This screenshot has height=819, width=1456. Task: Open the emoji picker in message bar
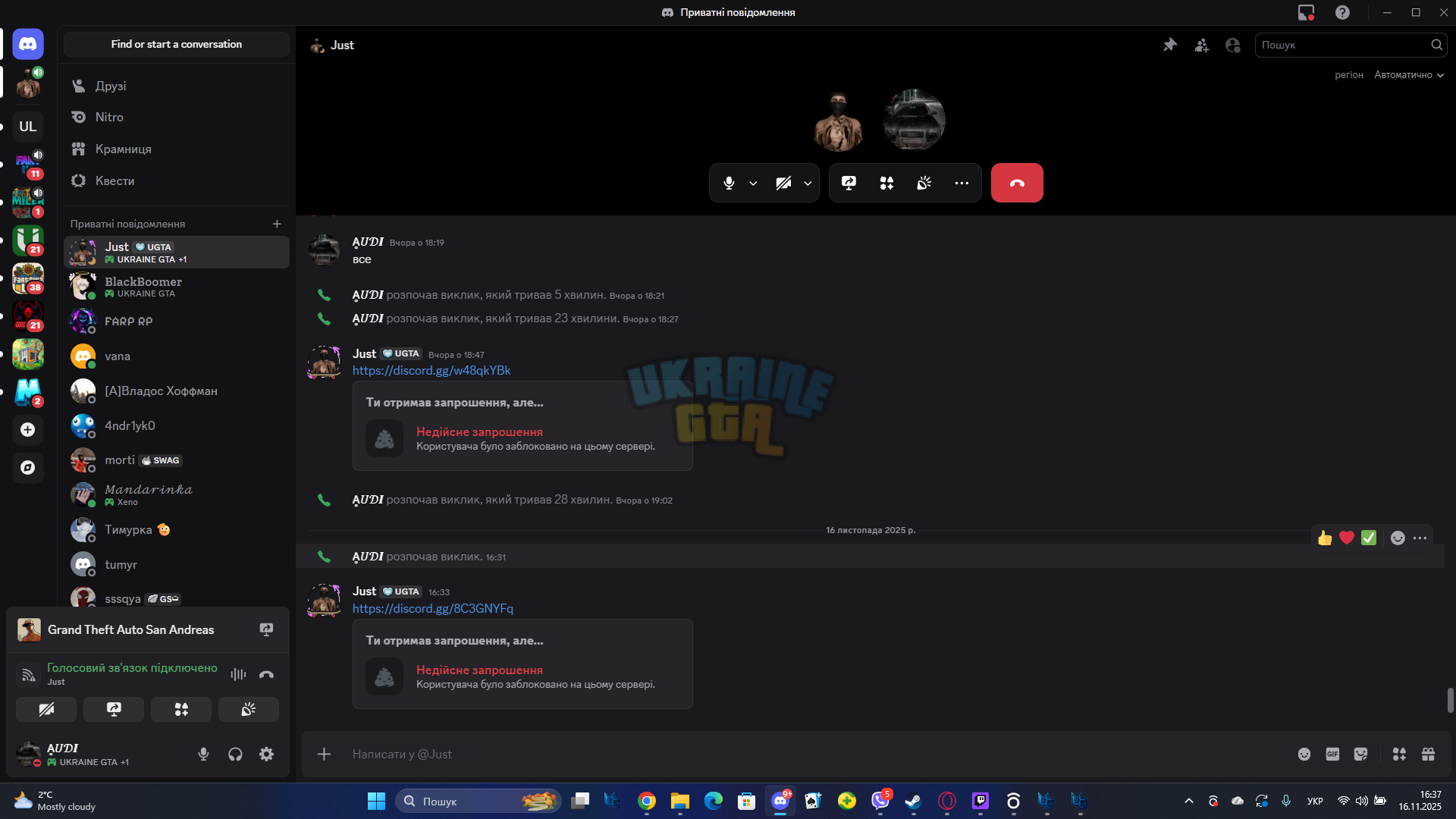coord(1304,755)
